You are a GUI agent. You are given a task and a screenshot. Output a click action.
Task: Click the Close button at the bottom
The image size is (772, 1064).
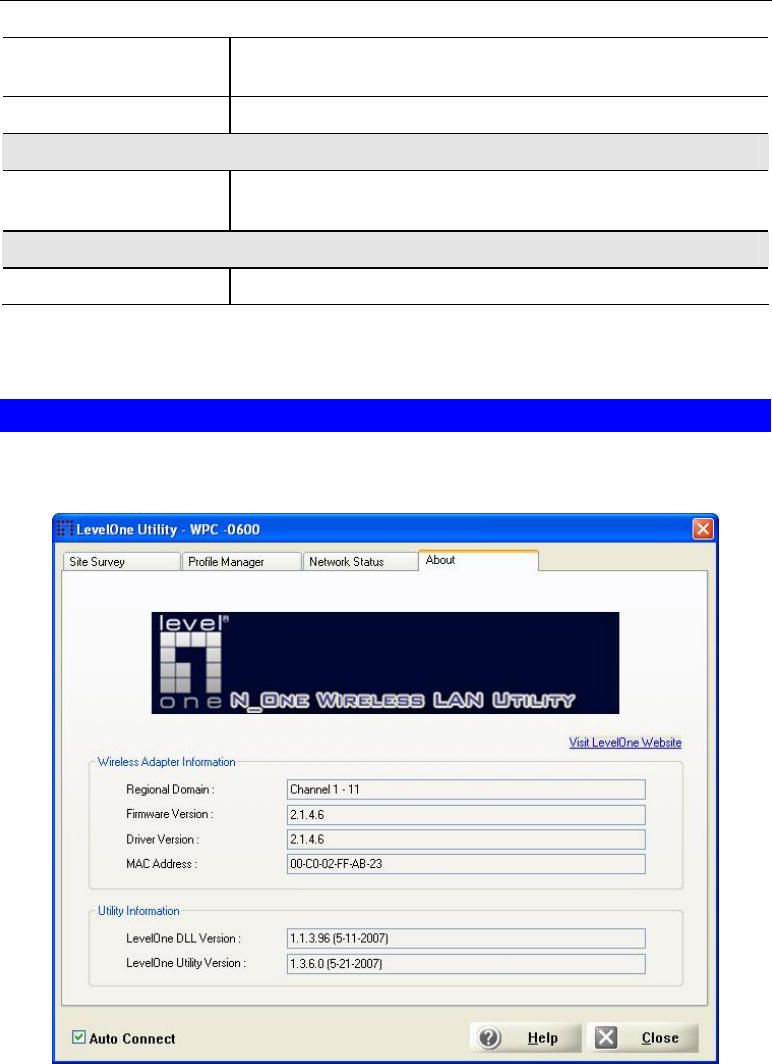[x=642, y=1038]
